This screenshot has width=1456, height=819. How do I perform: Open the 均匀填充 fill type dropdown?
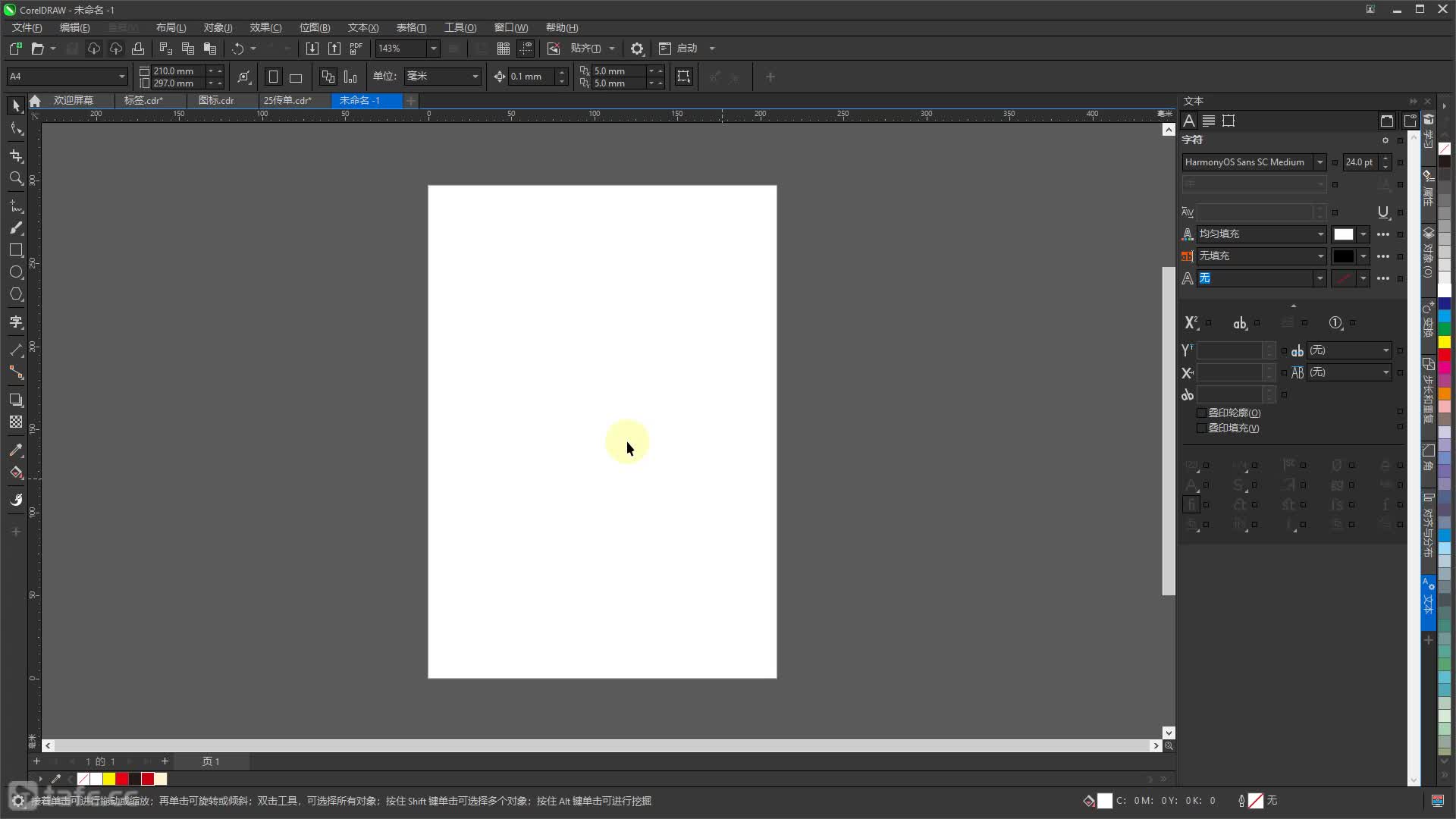click(x=1320, y=234)
